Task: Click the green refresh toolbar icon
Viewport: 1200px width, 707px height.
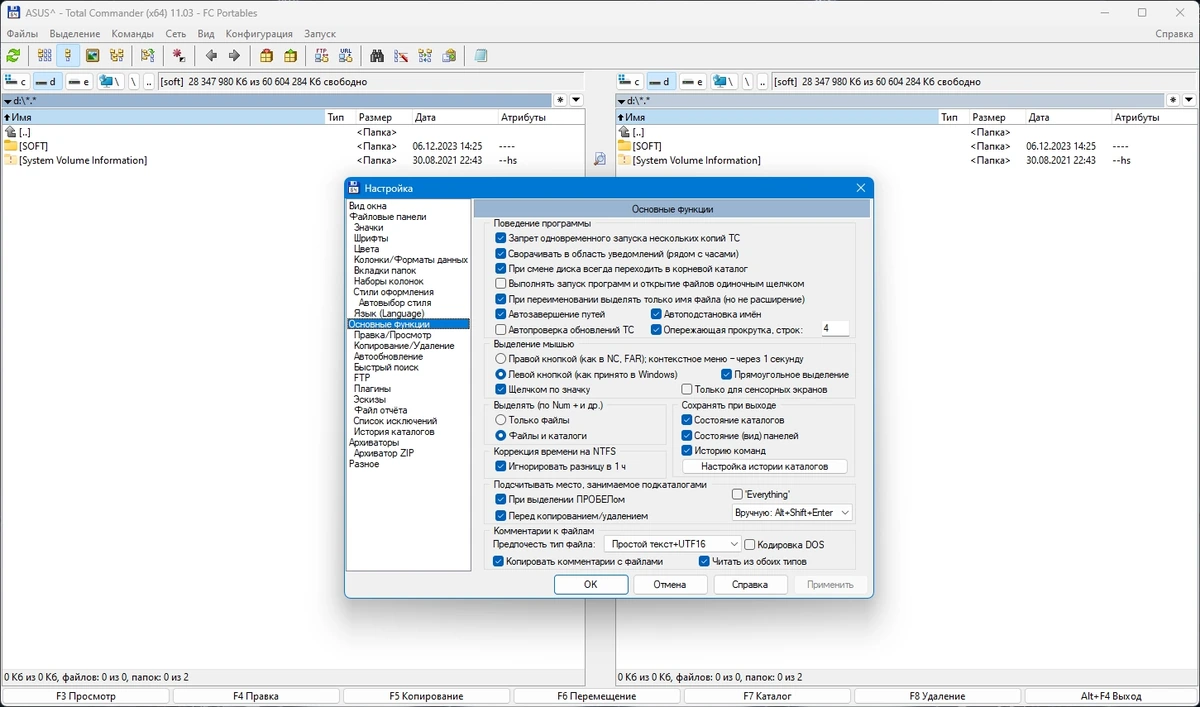Action: (x=13, y=56)
